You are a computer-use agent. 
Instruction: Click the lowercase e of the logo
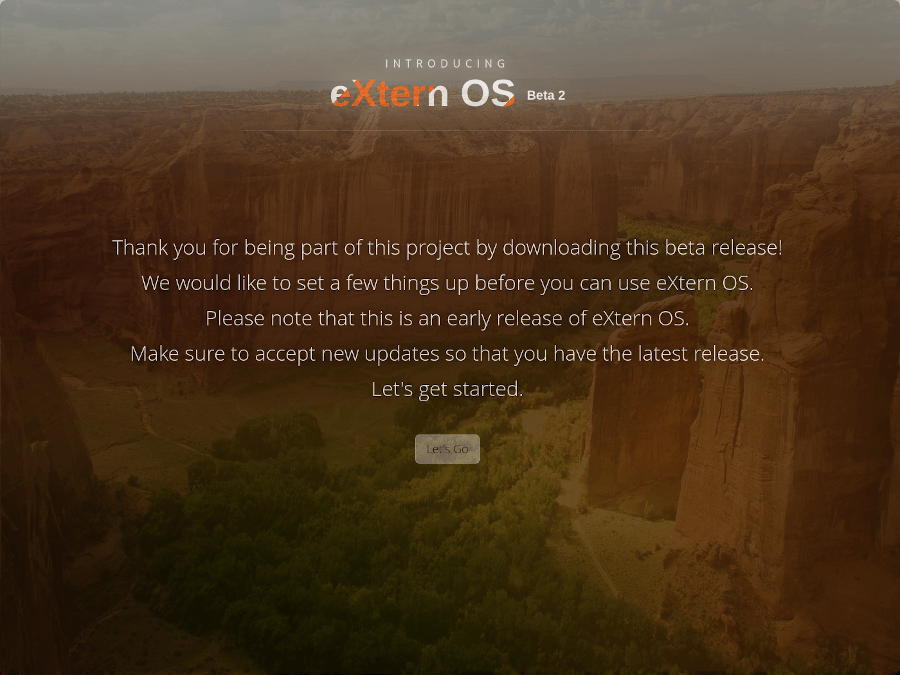340,96
